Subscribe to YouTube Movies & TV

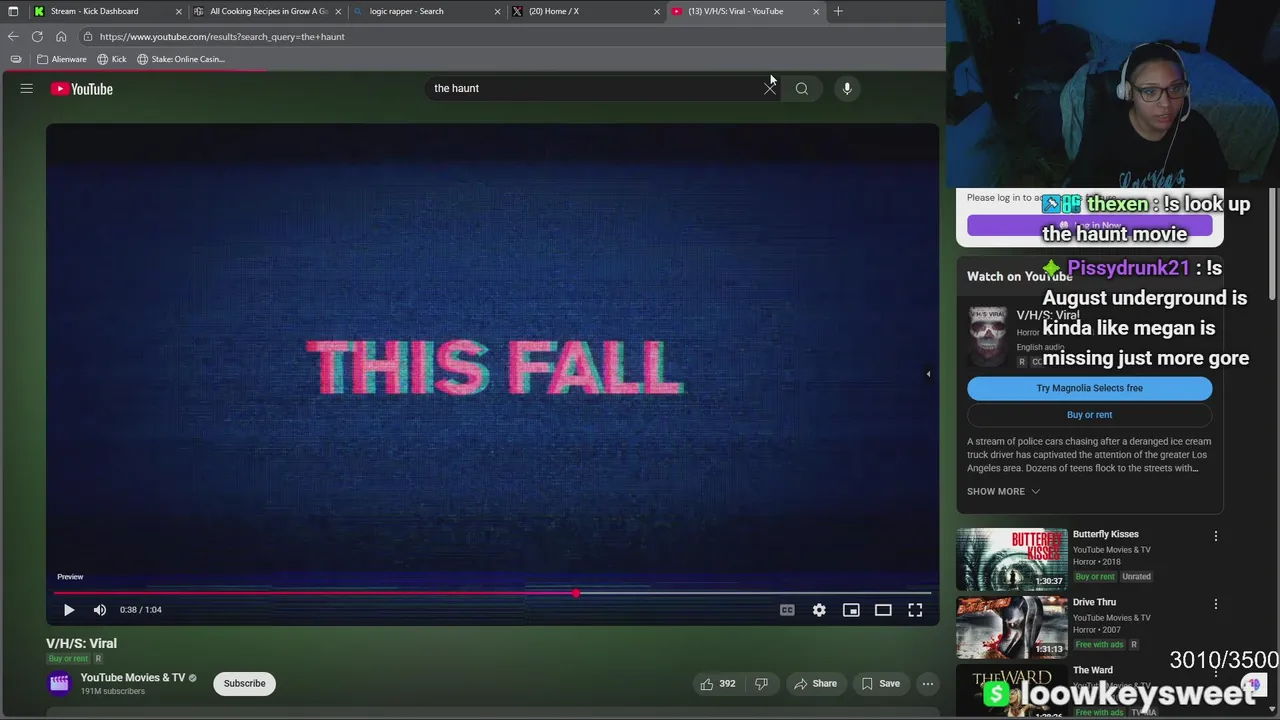245,684
